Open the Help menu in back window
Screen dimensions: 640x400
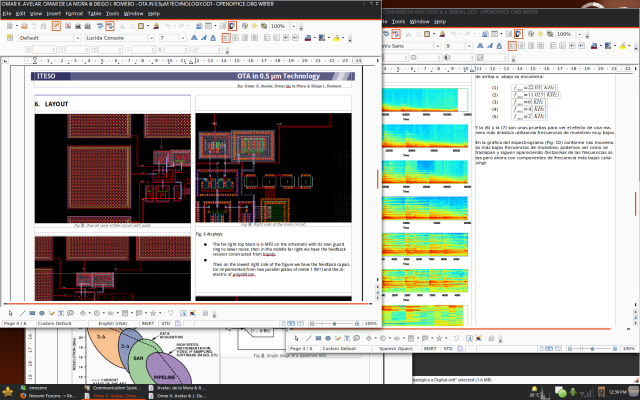440,21
